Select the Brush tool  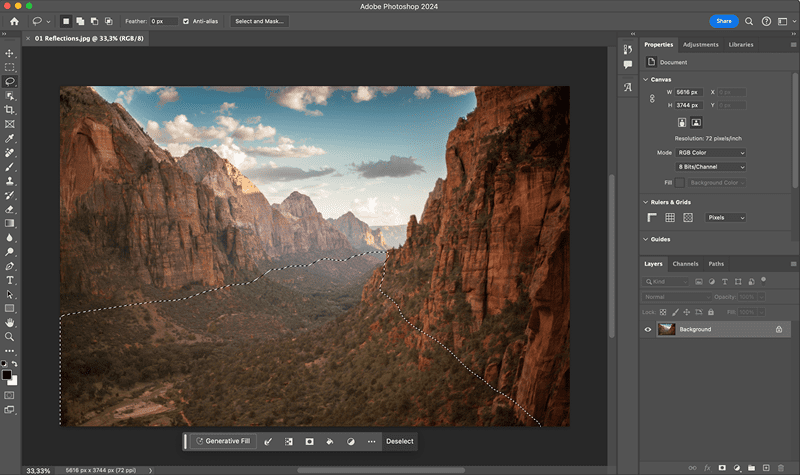click(10, 167)
